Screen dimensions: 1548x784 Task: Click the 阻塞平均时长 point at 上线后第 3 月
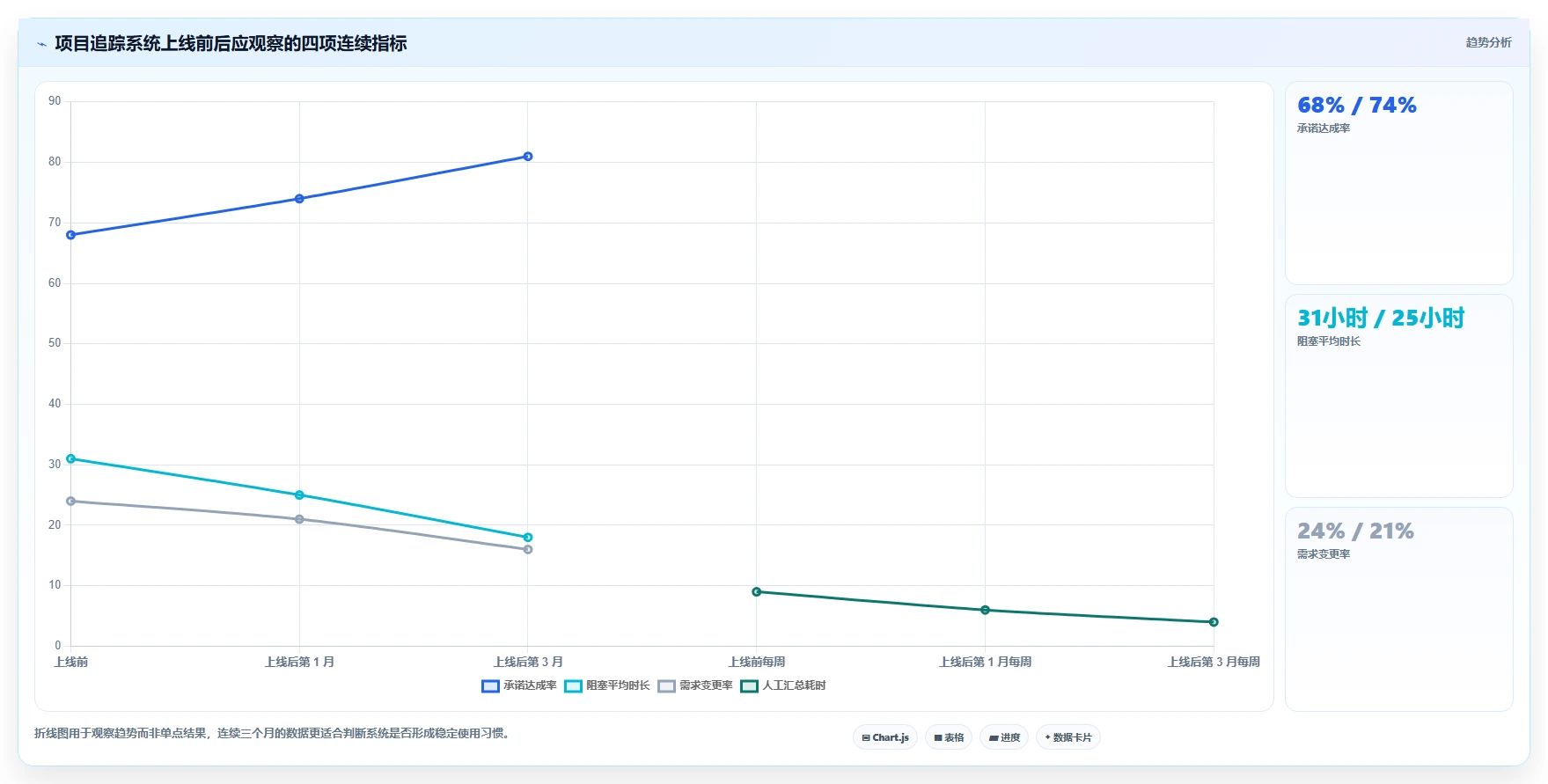tap(528, 538)
